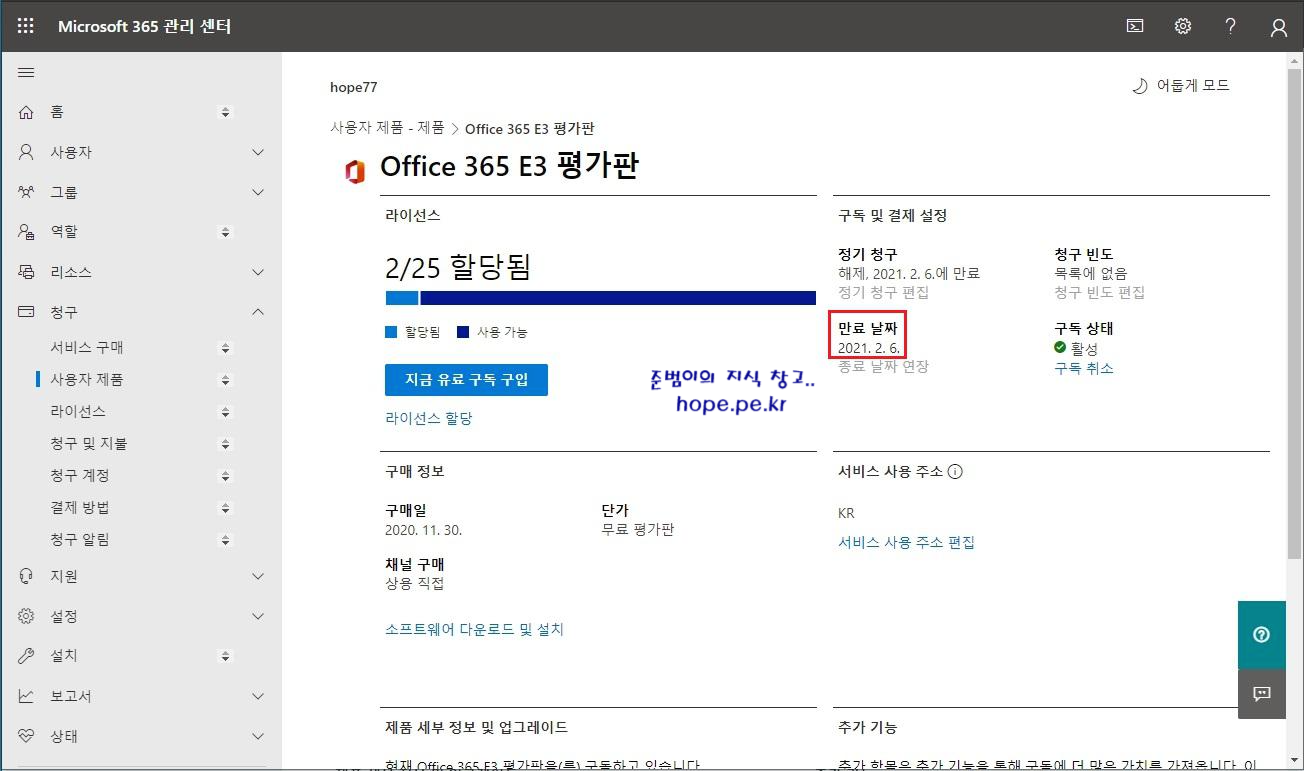Open the account profile icon
1304x771 pixels.
[x=1279, y=27]
